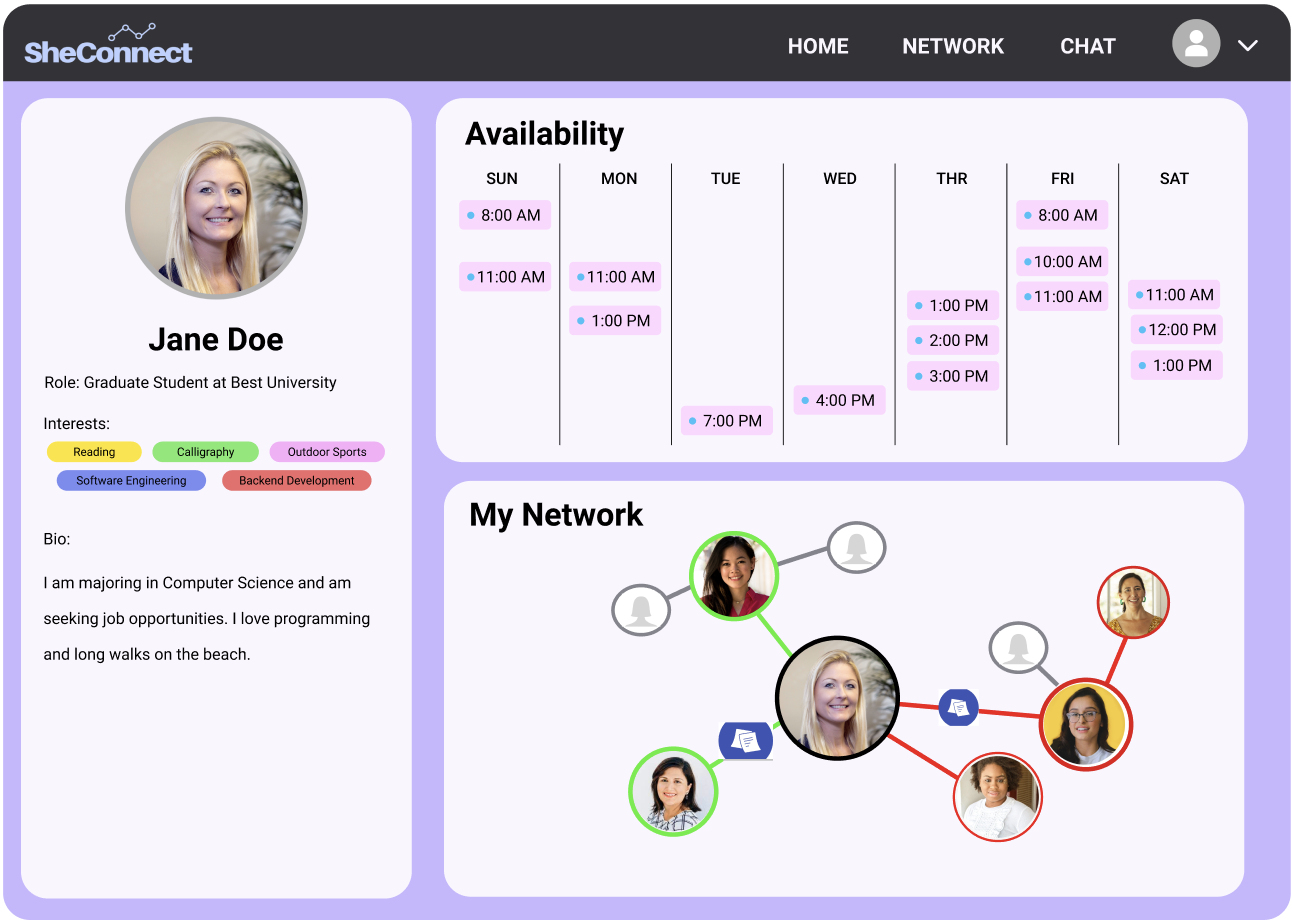This screenshot has width=1292, height=922.
Task: Open the woman with glasses network node
Action: click(x=1085, y=723)
